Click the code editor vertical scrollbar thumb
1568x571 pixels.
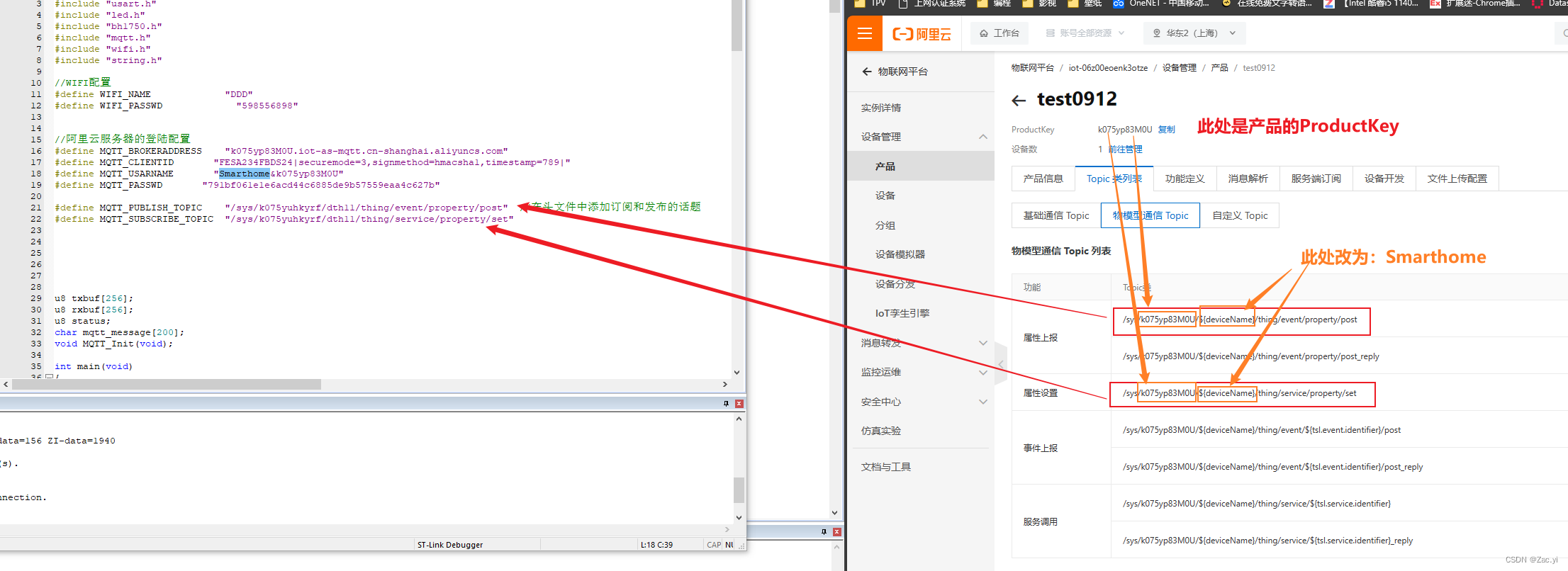pyautogui.click(x=737, y=26)
